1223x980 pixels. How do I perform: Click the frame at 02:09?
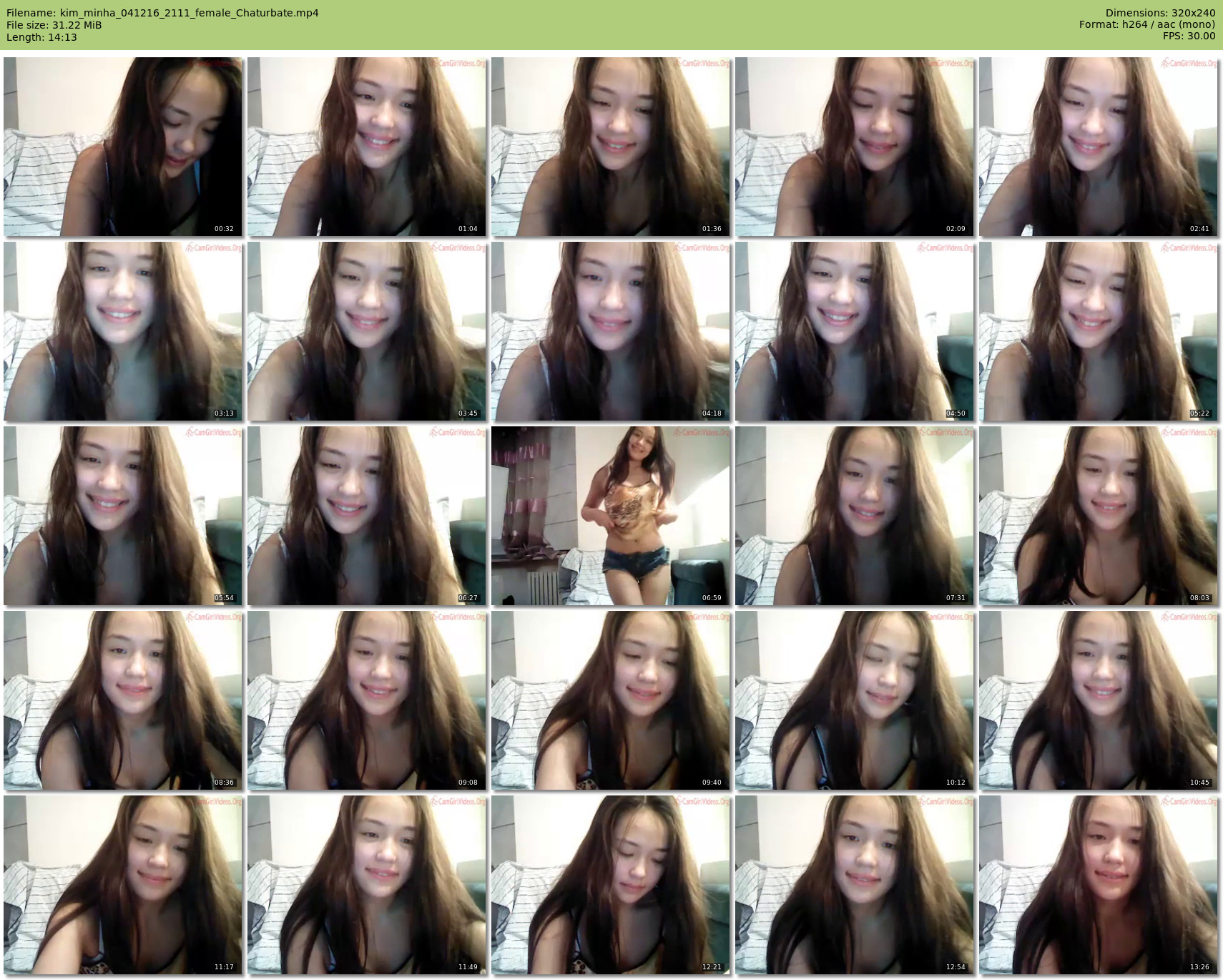[855, 147]
